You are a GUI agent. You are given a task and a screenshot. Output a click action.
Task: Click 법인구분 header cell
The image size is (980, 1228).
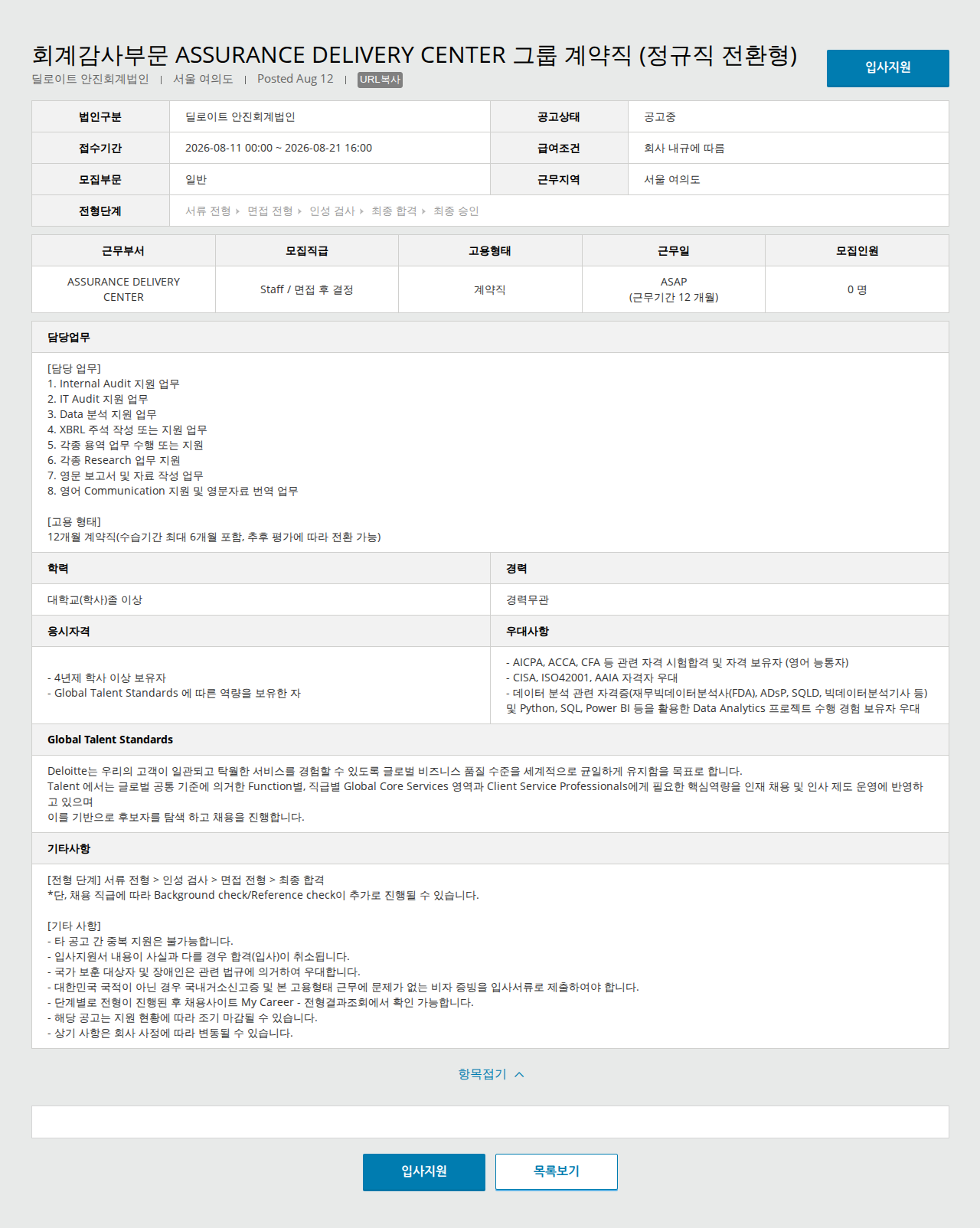(x=100, y=117)
